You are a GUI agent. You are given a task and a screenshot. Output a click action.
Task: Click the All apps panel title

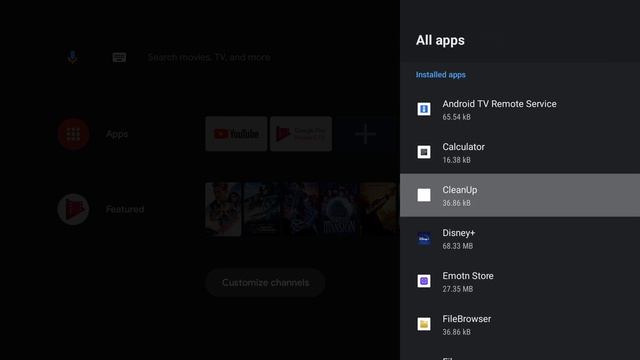(x=440, y=40)
